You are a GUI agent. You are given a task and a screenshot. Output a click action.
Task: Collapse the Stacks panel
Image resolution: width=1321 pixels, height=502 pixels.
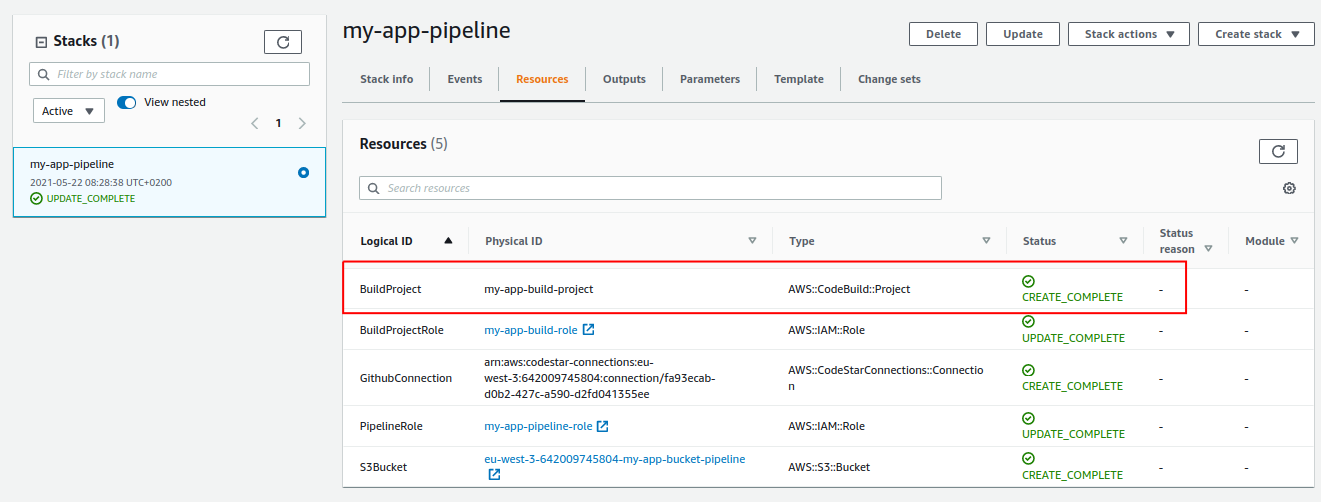[x=41, y=42]
